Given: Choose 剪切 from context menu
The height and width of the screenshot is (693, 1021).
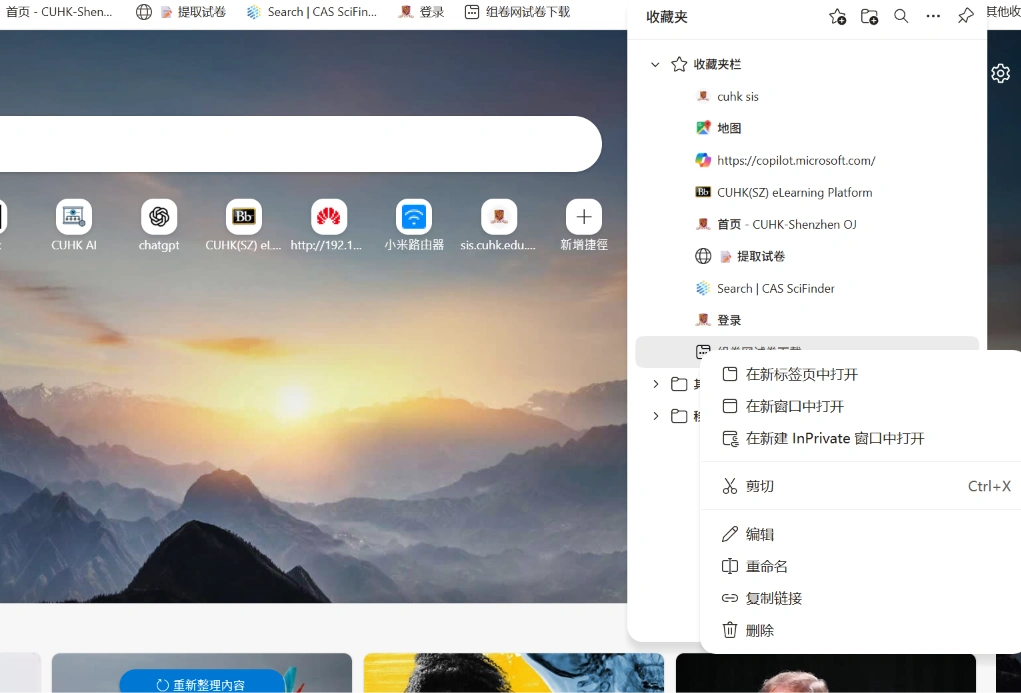Looking at the screenshot, I should click(861, 486).
